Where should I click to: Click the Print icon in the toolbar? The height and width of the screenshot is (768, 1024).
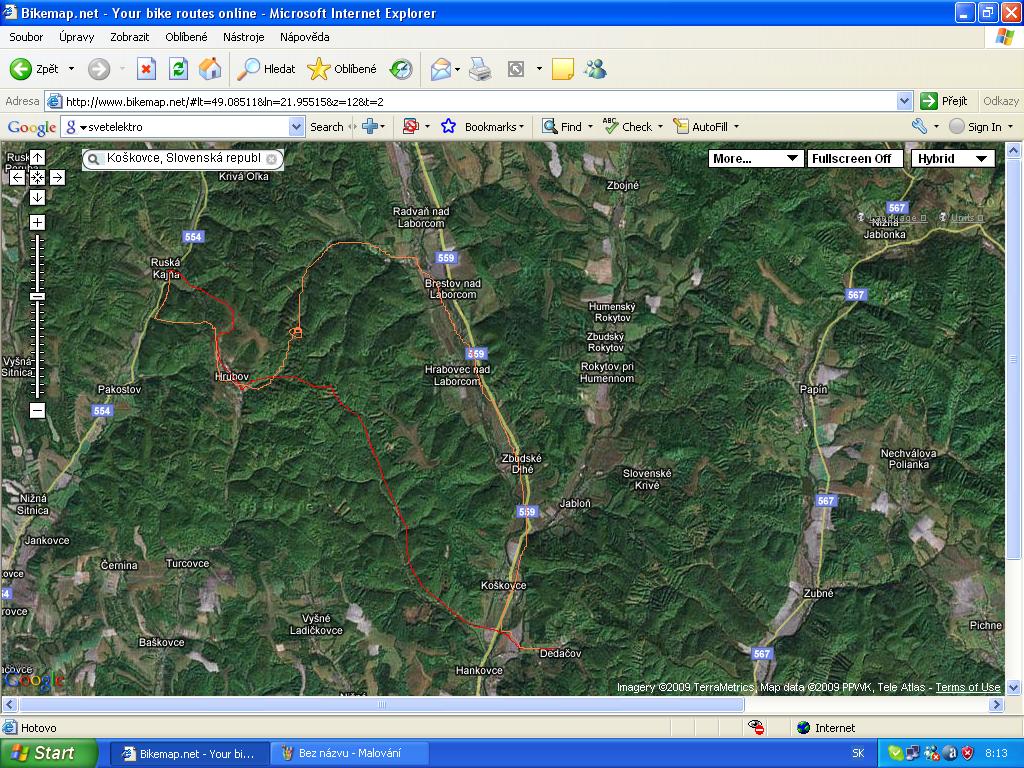[x=480, y=69]
